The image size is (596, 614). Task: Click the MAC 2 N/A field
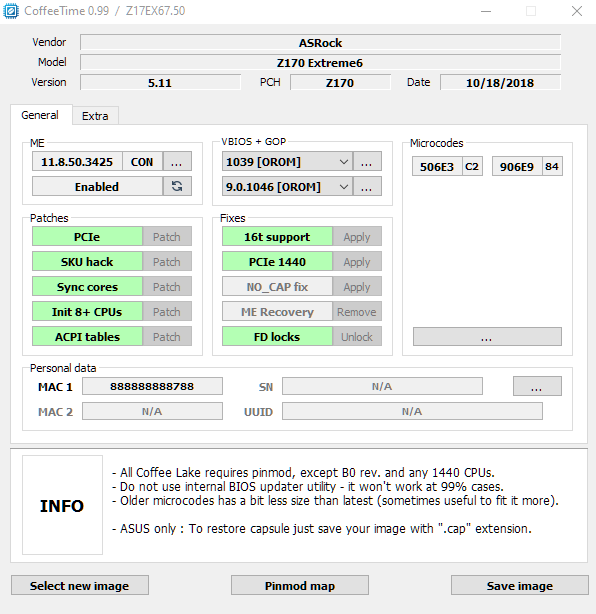152,412
